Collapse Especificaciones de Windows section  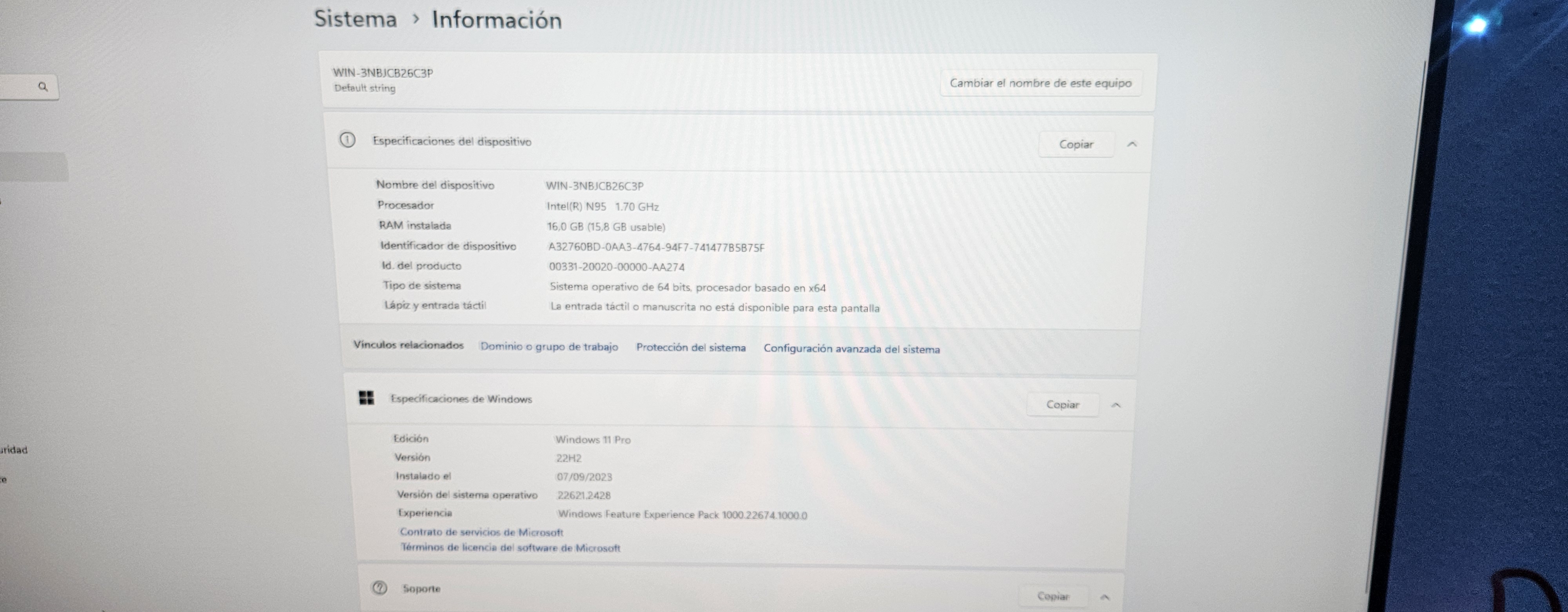point(1116,405)
